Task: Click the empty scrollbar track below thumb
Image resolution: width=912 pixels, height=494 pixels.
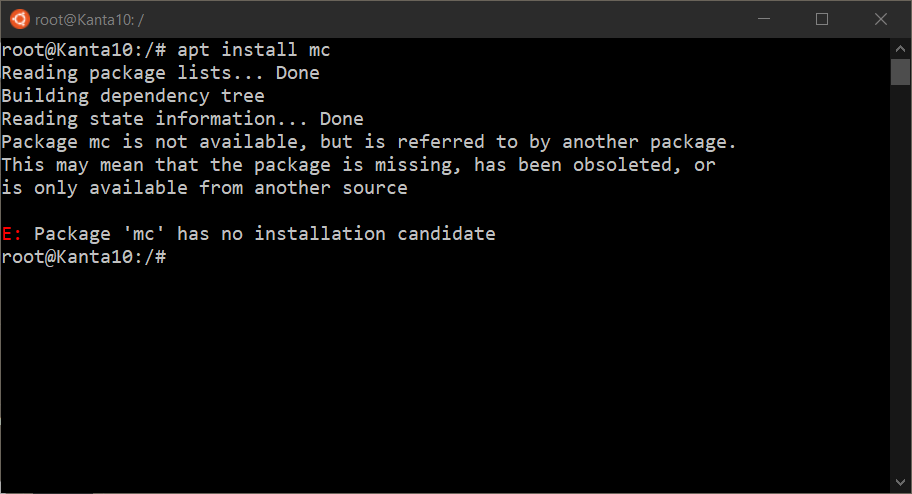Action: pos(900,278)
